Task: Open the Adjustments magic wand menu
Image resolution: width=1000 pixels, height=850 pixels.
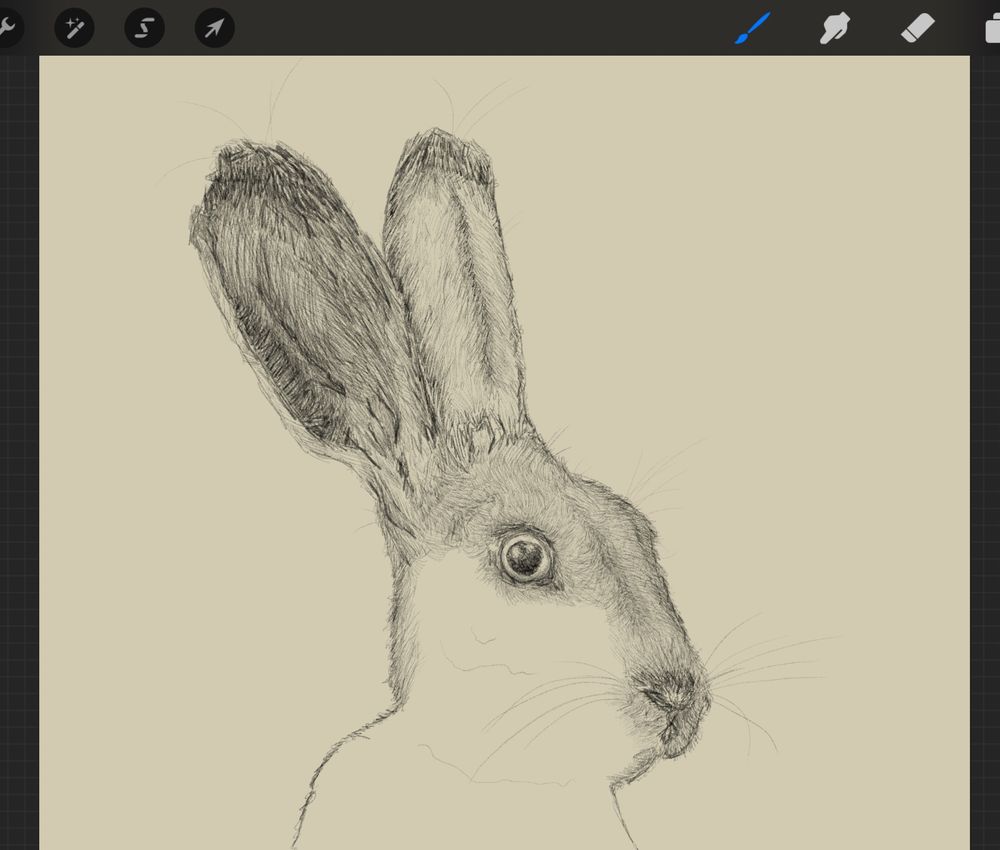Action: click(x=74, y=28)
